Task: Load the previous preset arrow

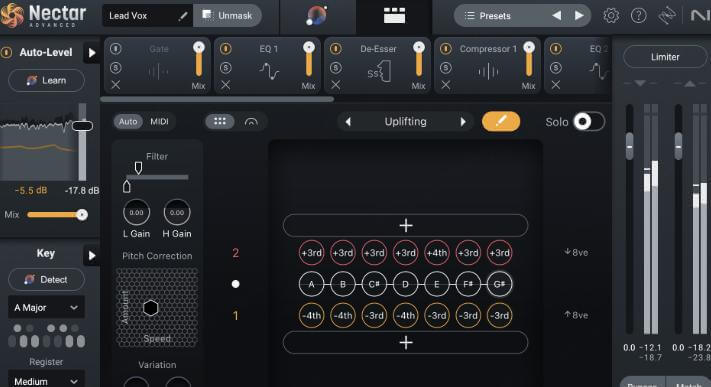Action: tap(556, 16)
